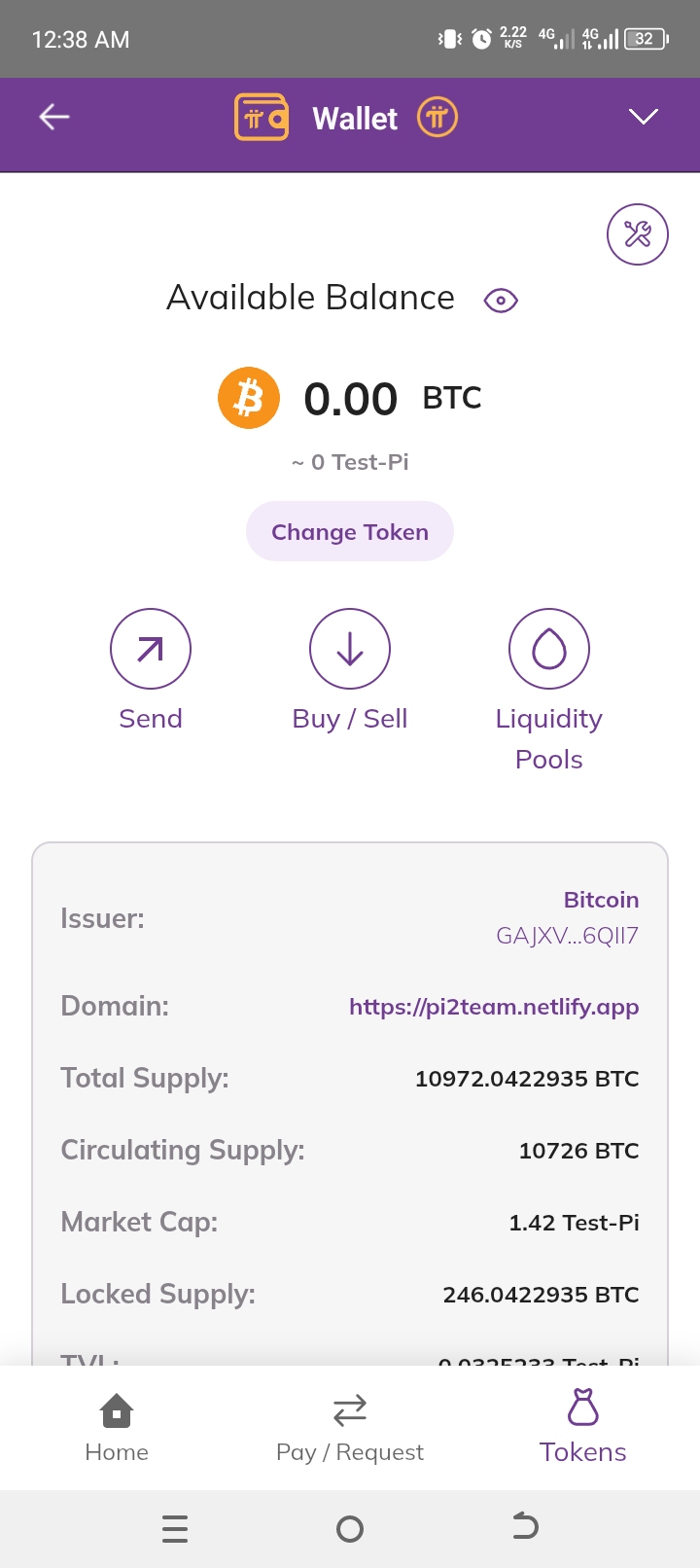Image resolution: width=700 pixels, height=1568 pixels.
Task: Switch to the Pay / Request tab
Action: (x=350, y=1427)
